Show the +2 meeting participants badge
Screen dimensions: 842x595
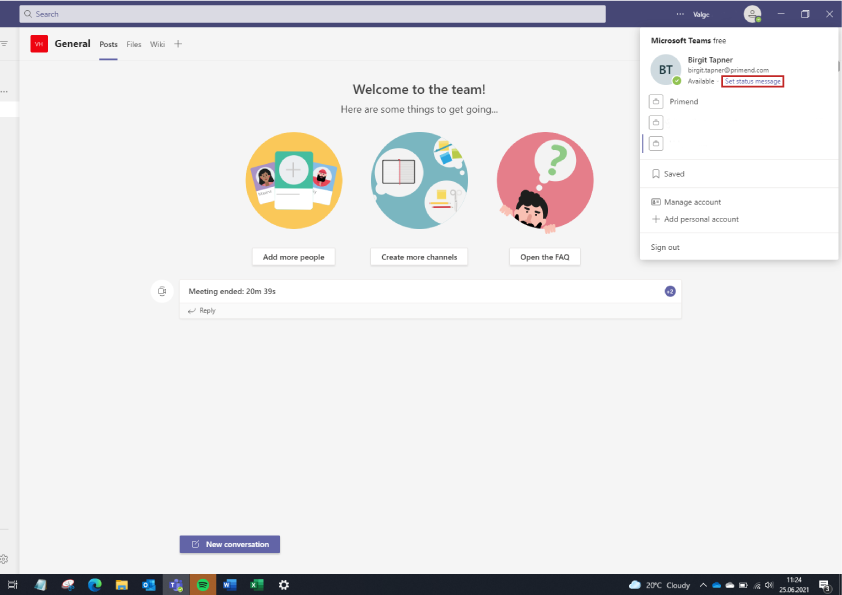670,291
